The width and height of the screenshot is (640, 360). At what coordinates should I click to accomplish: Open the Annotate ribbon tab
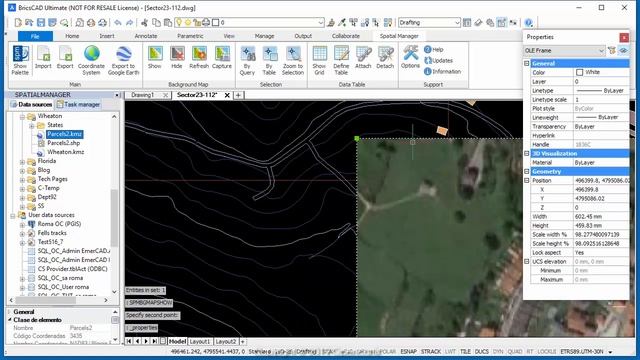pos(146,36)
